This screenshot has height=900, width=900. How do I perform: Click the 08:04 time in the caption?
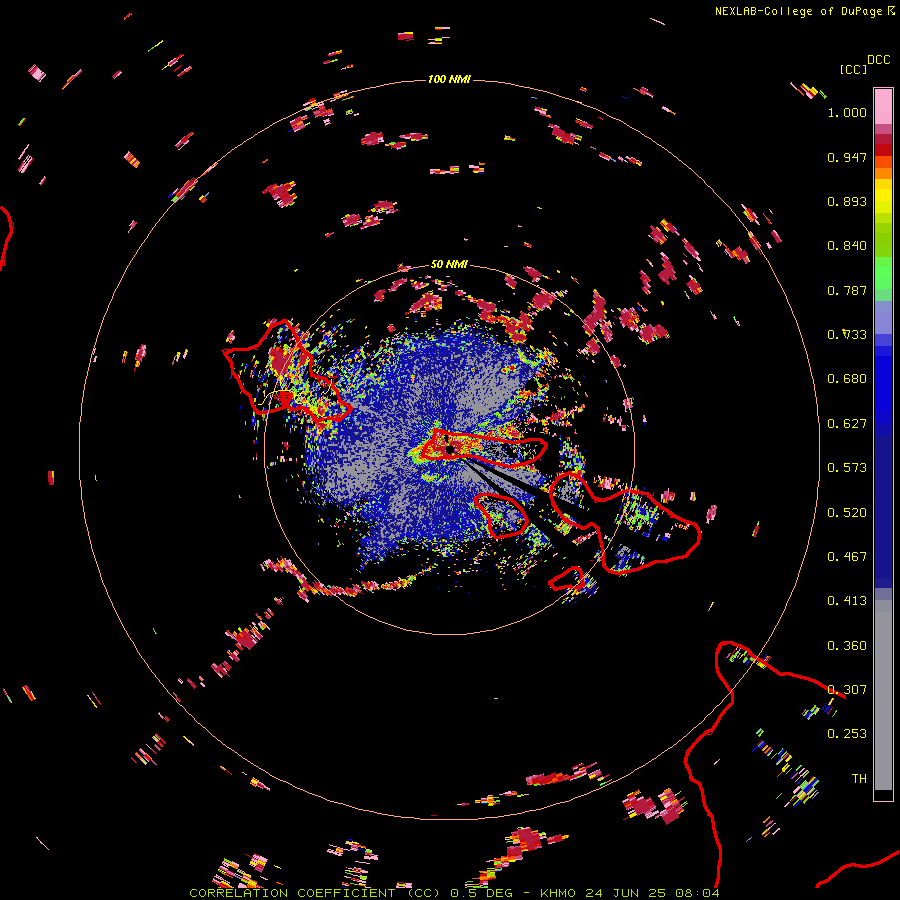pos(697,893)
